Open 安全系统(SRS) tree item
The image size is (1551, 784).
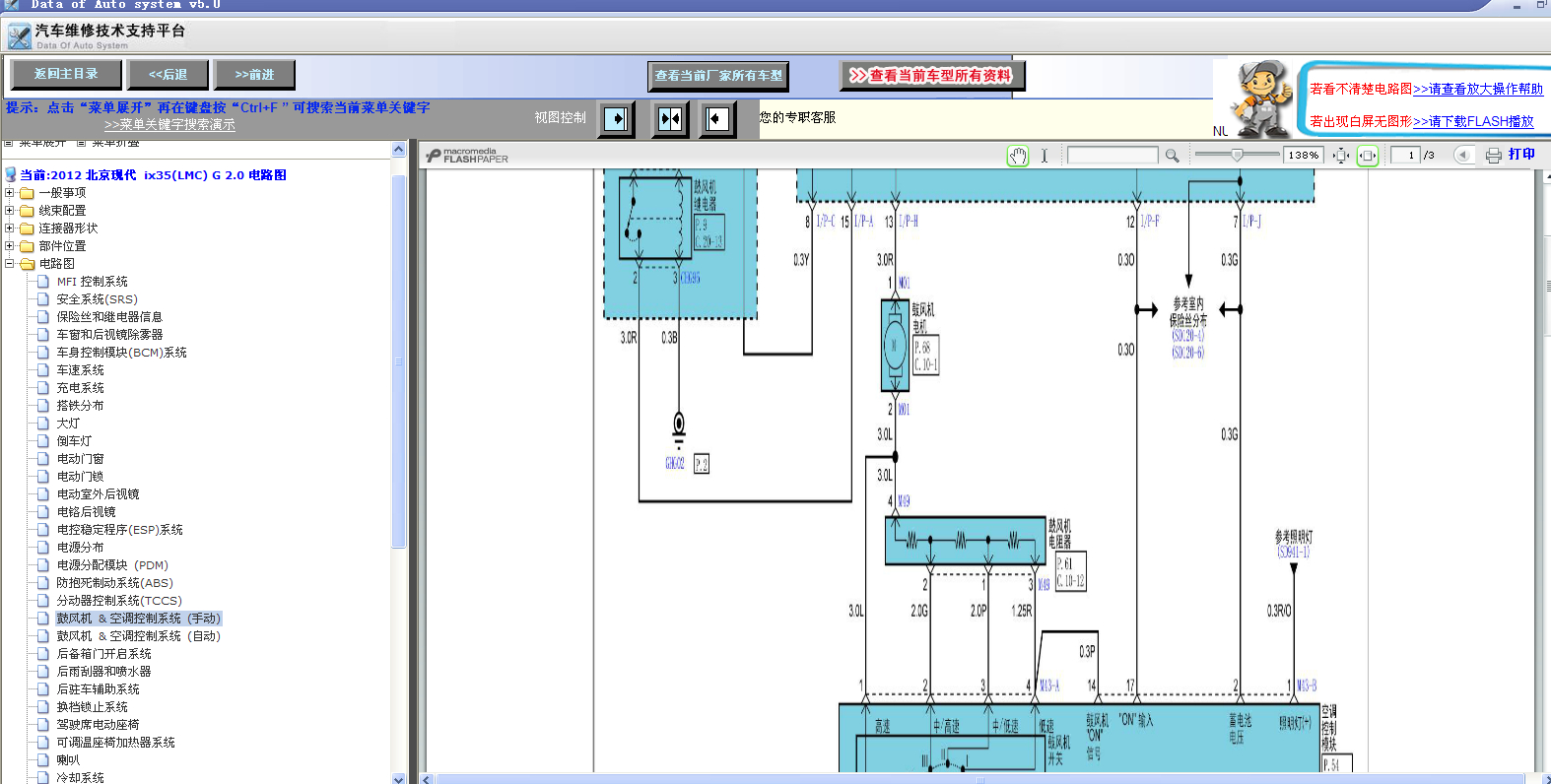[97, 299]
